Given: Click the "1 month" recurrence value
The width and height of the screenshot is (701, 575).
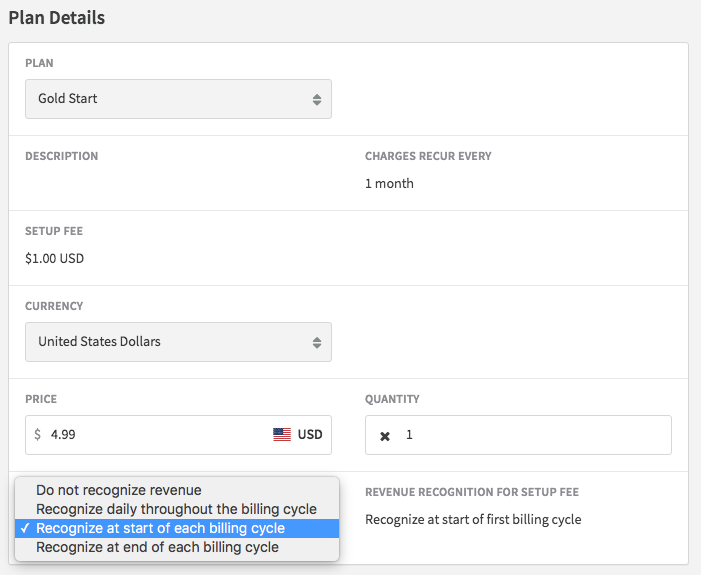Looking at the screenshot, I should tap(389, 183).
